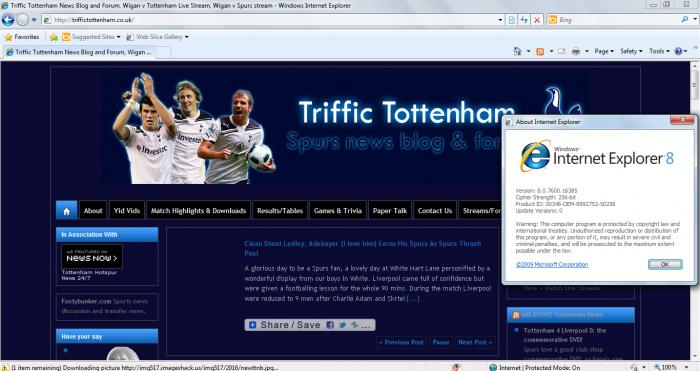
Task: Click the Add to Favorites Bar icon
Action: (x=54, y=37)
